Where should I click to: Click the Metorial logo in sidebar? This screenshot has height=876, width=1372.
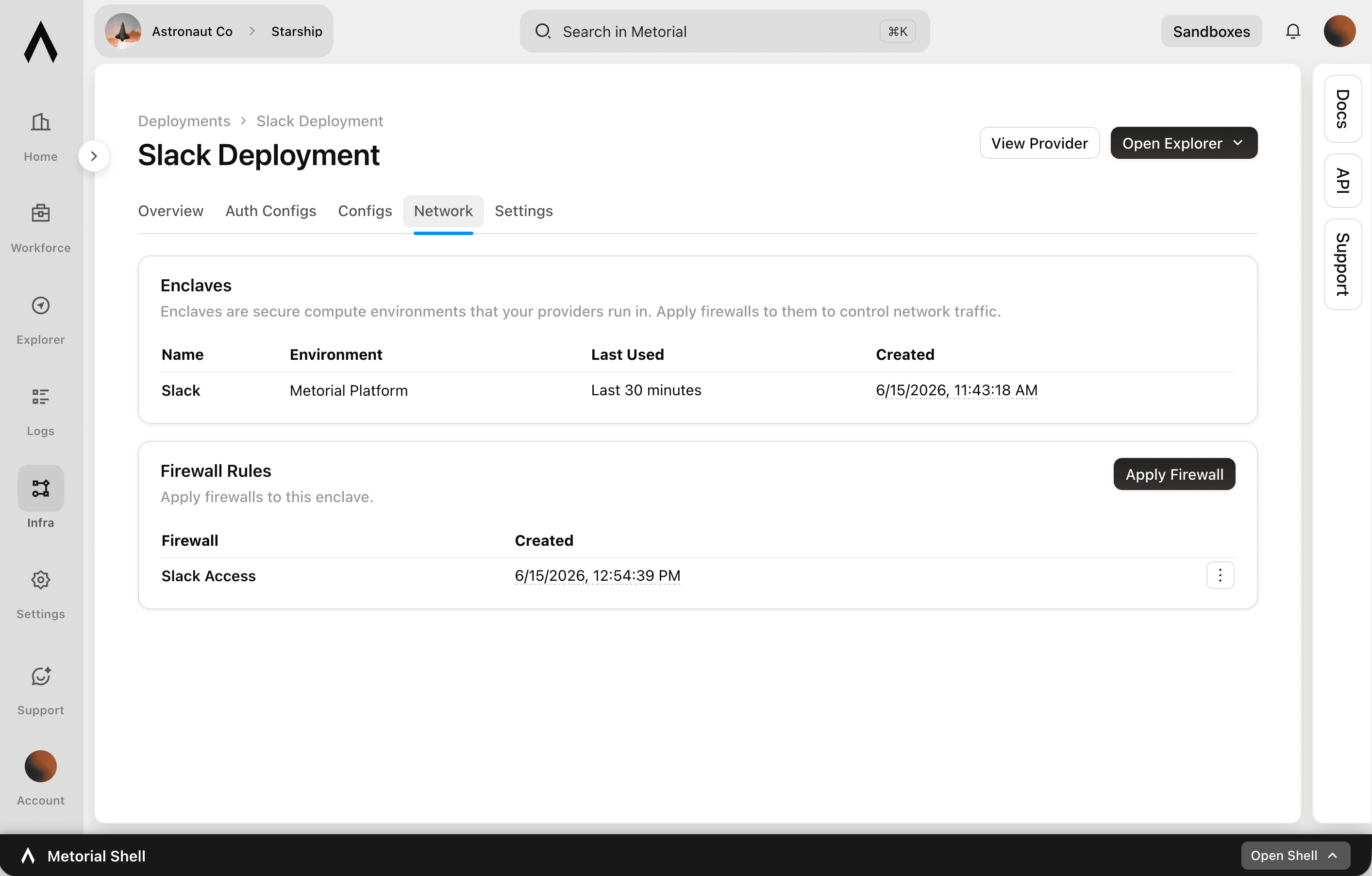coord(40,42)
